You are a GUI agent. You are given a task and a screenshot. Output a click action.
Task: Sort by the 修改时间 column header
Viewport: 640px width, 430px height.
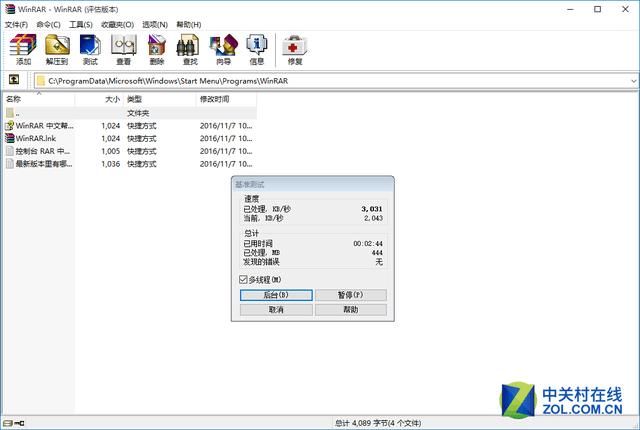coord(227,99)
